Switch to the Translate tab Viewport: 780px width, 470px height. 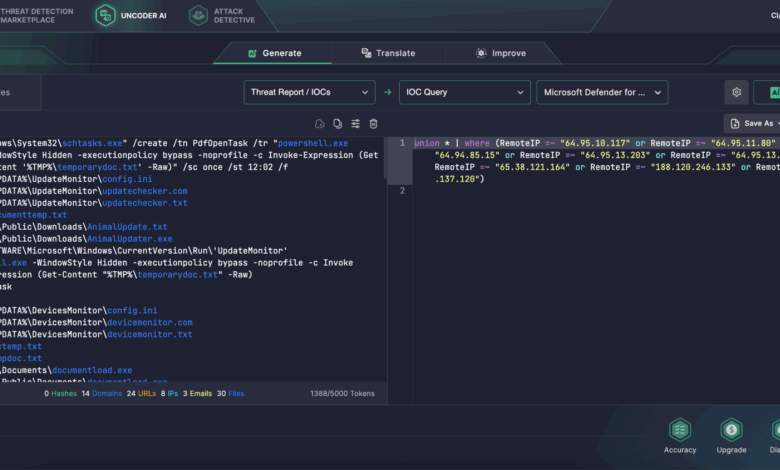coord(388,53)
